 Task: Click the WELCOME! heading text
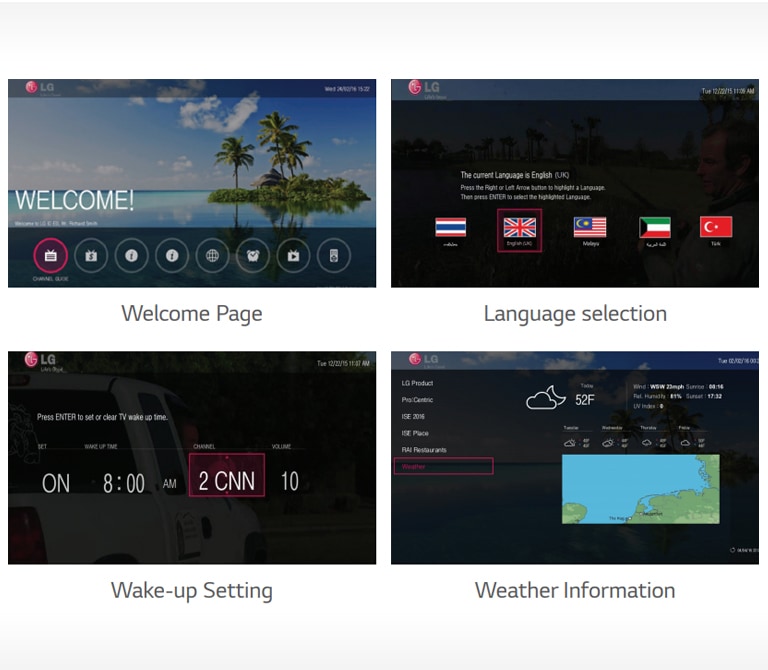click(x=74, y=200)
